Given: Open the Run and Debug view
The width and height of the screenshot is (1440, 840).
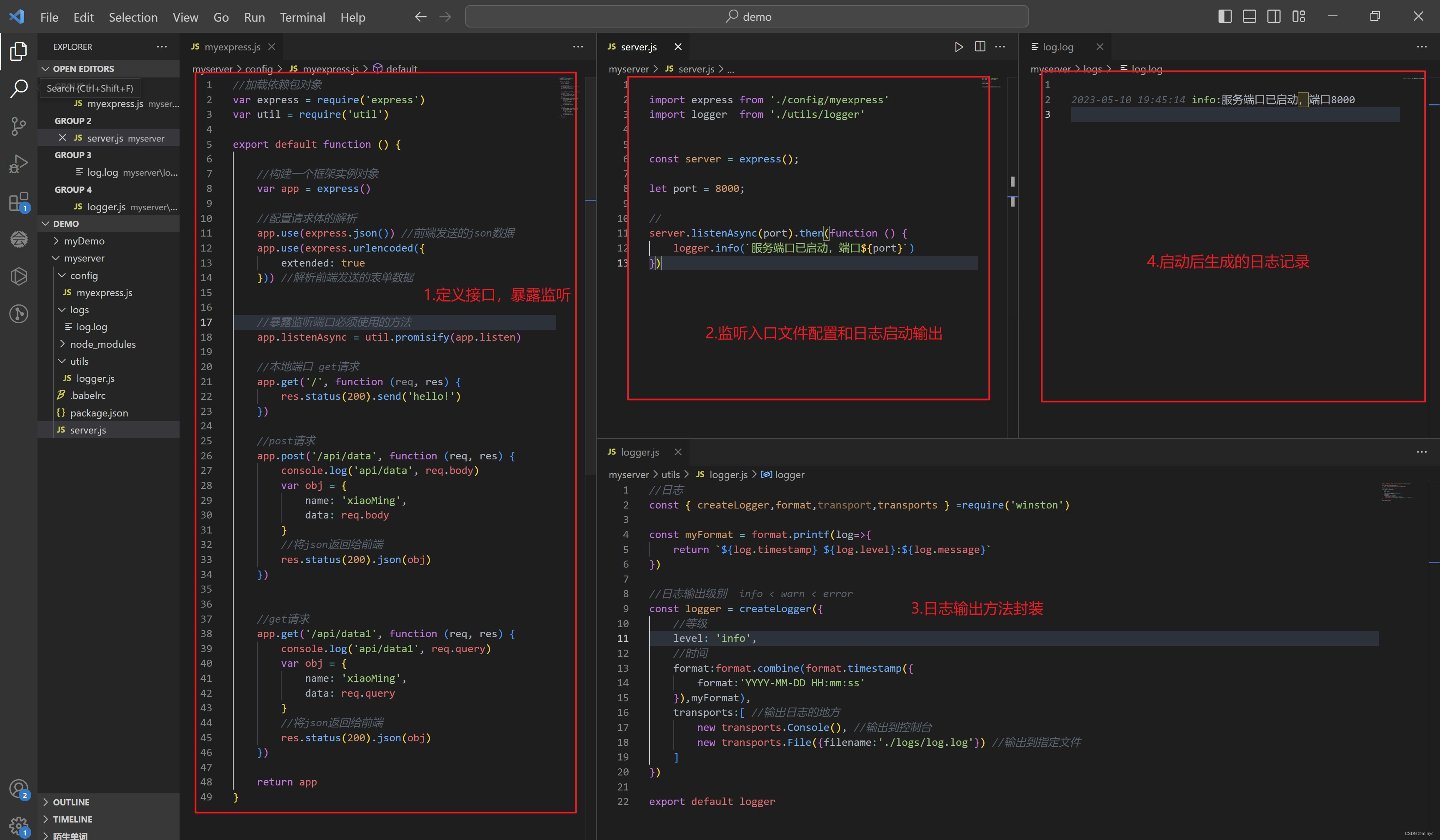Looking at the screenshot, I should pyautogui.click(x=18, y=164).
